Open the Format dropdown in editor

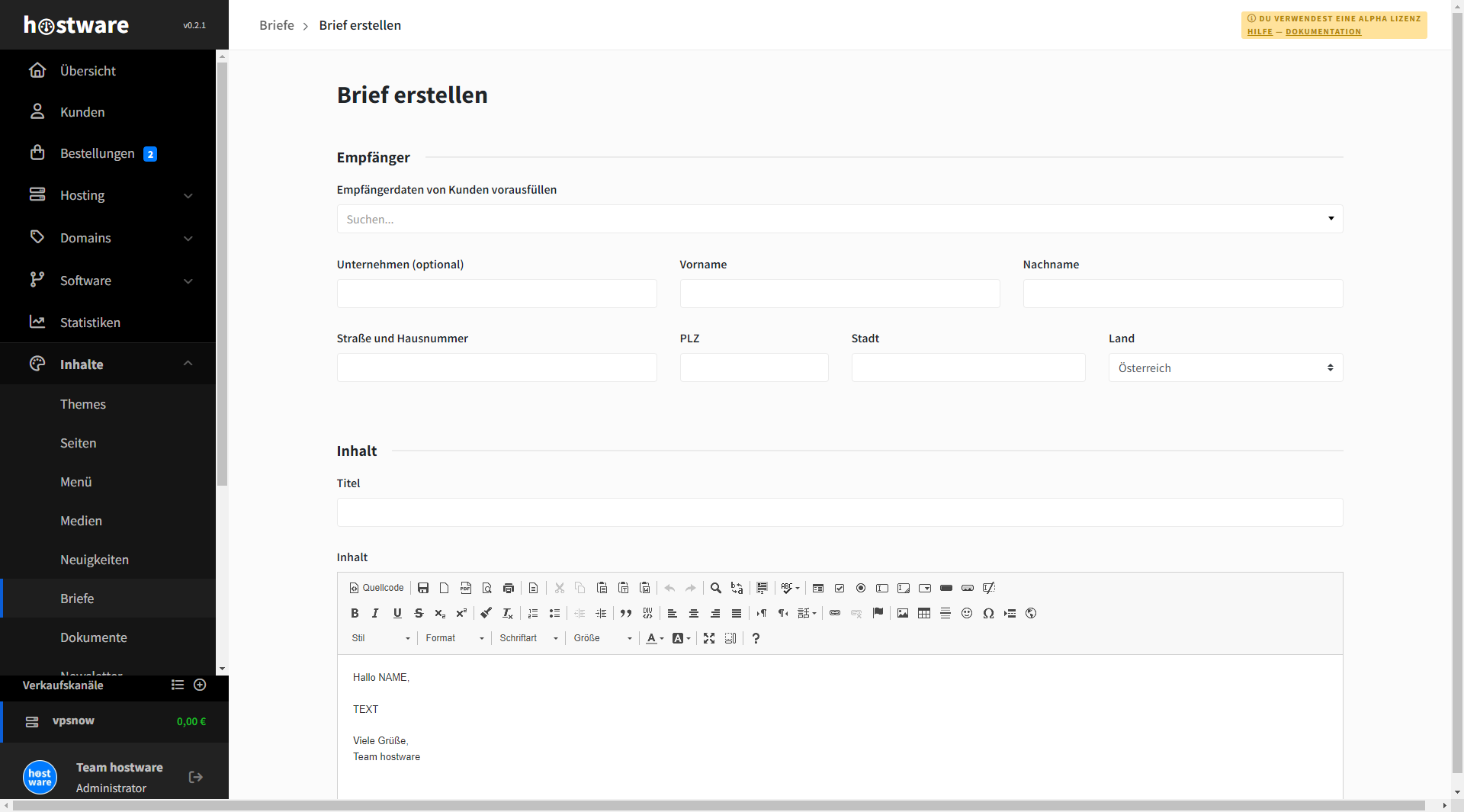454,638
